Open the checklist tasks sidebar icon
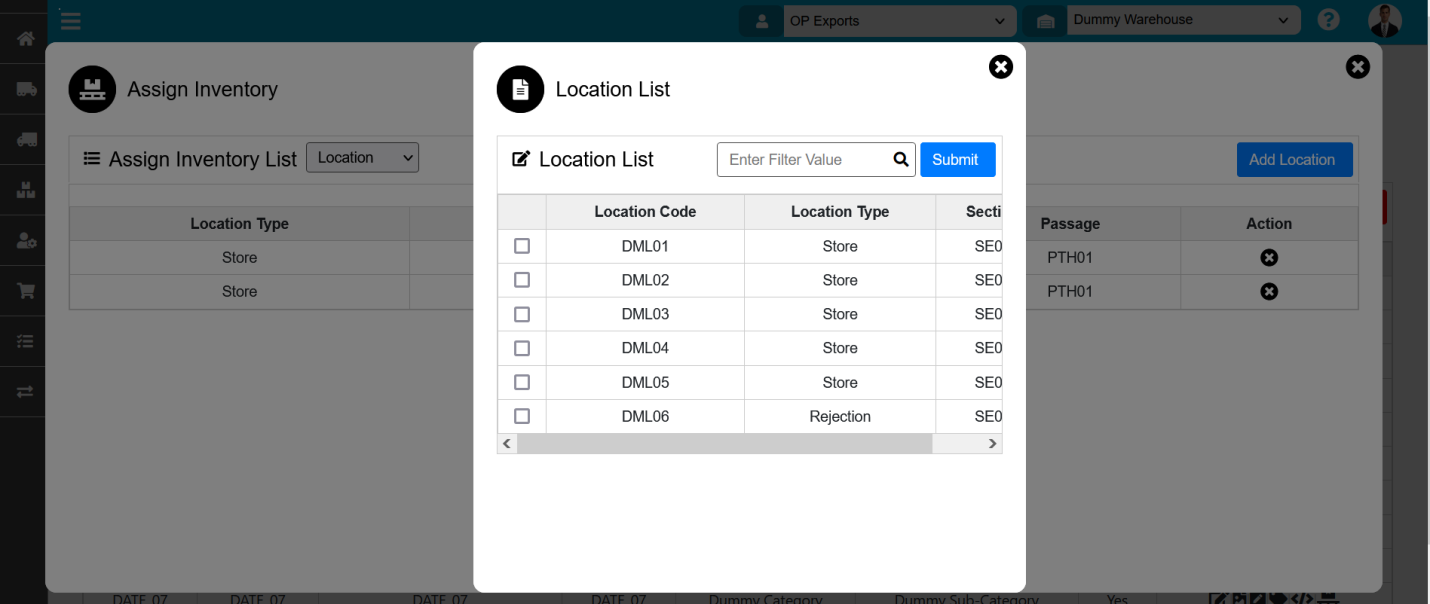1430x604 pixels. [26, 341]
